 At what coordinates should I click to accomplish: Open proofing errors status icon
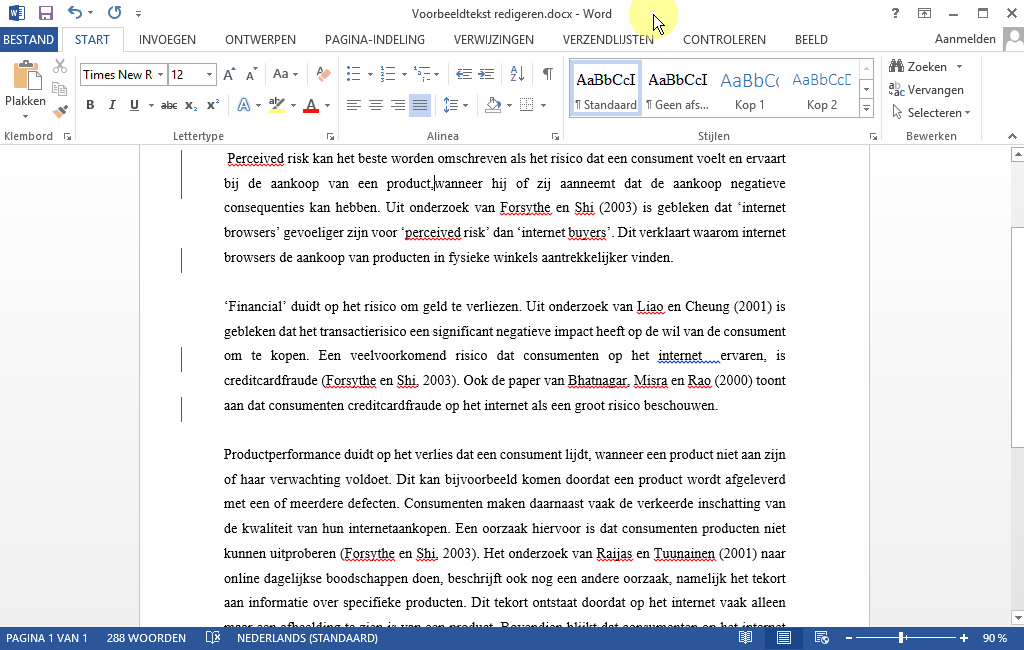click(212, 638)
